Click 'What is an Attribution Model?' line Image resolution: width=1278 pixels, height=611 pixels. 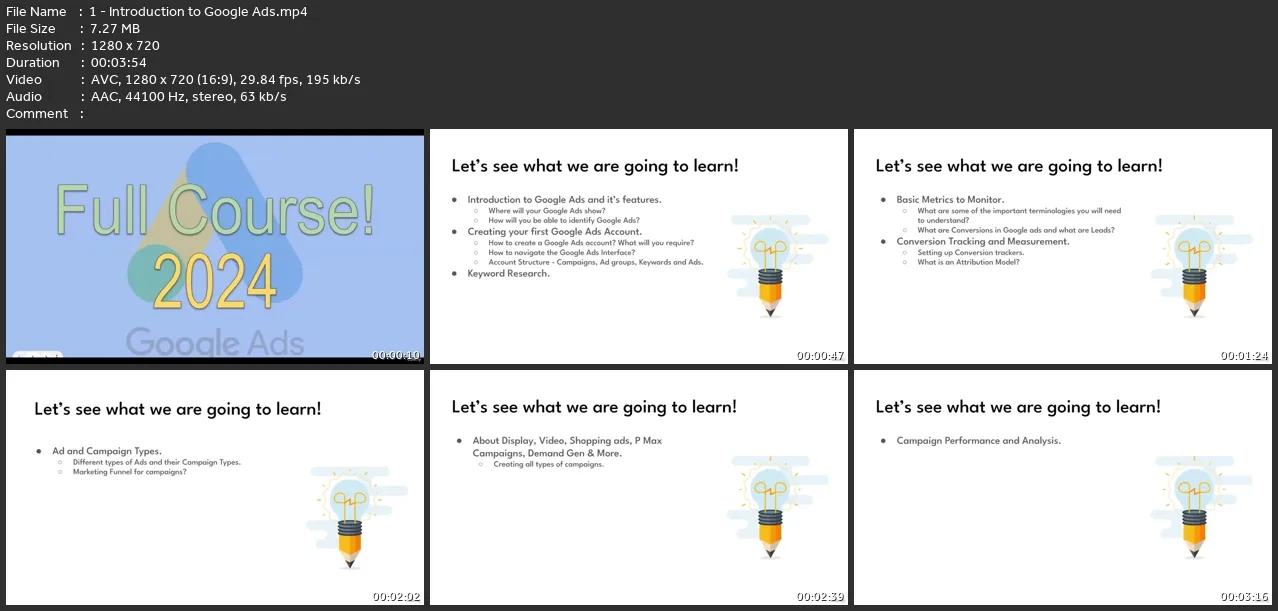pyautogui.click(x=968, y=263)
